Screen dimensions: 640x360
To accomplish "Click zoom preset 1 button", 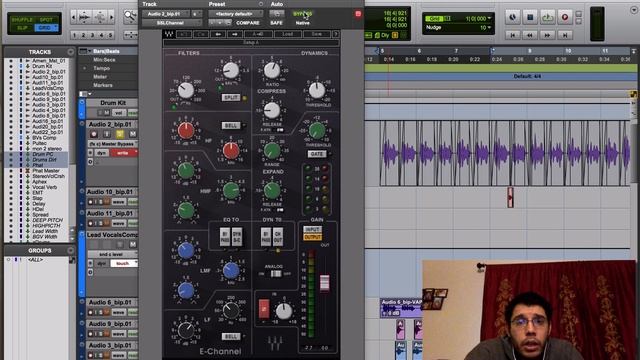I will 74,36.
